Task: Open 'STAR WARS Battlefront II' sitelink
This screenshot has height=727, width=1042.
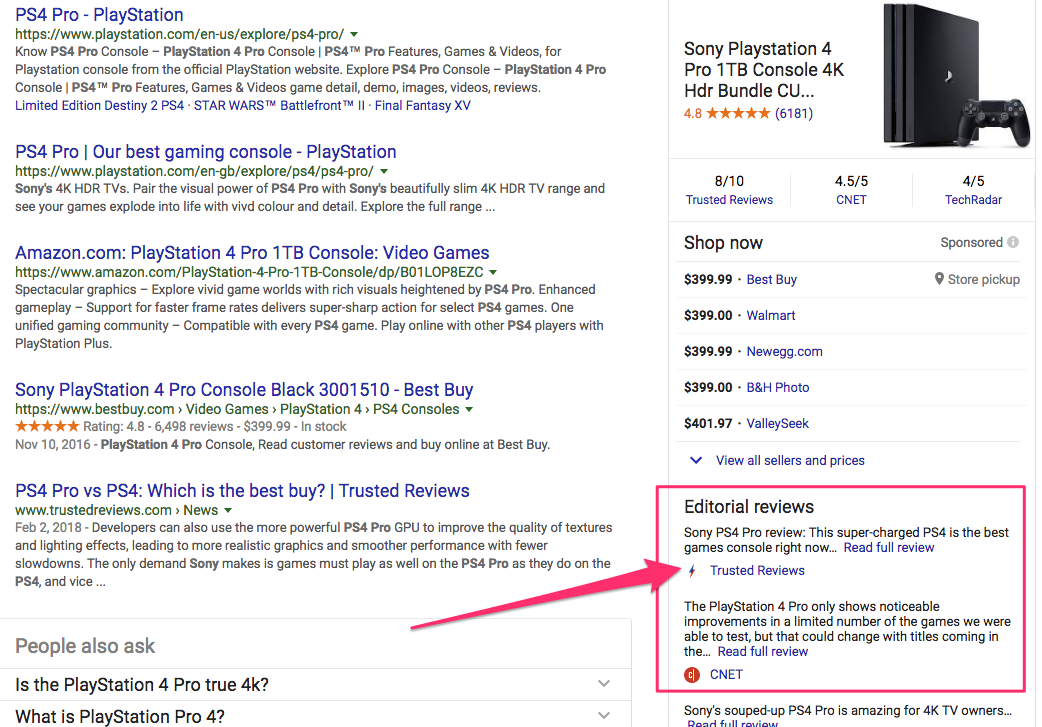Action: point(279,106)
